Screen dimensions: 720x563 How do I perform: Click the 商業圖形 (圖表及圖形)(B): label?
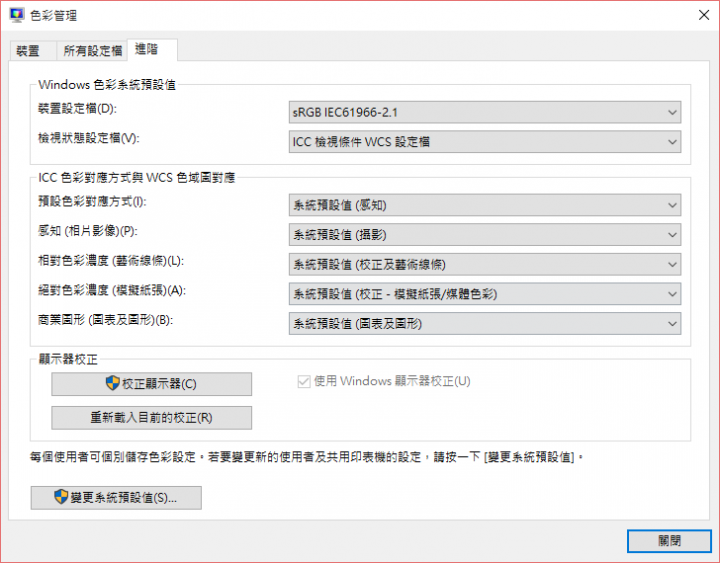(x=105, y=320)
